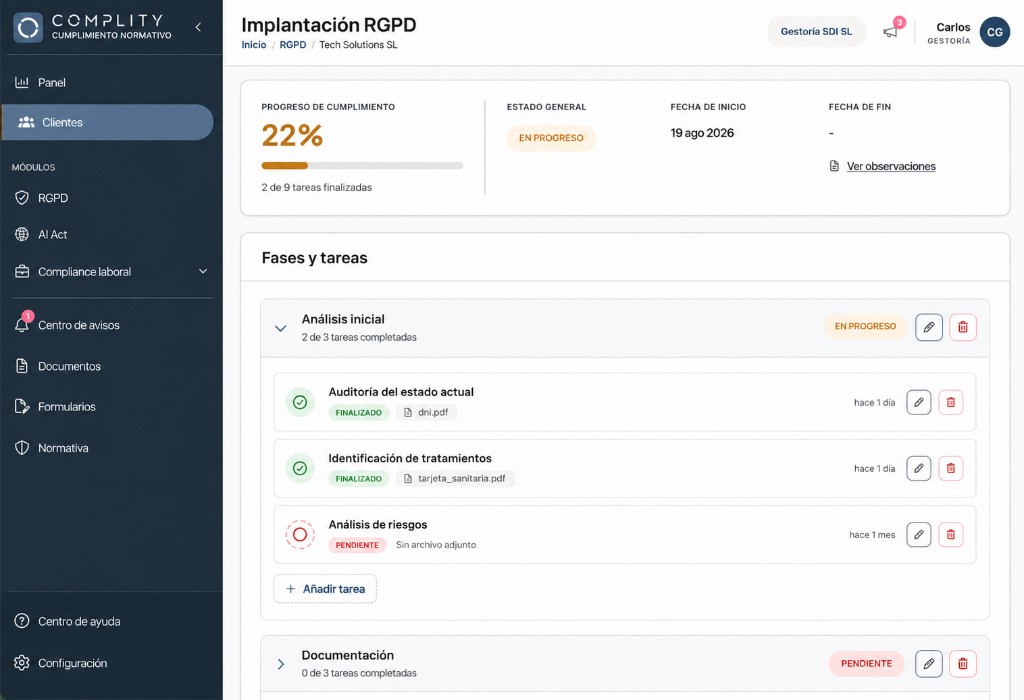Image resolution: width=1024 pixels, height=700 pixels.
Task: Click the RGPD shield icon in sidebar
Action: [x=22, y=198]
